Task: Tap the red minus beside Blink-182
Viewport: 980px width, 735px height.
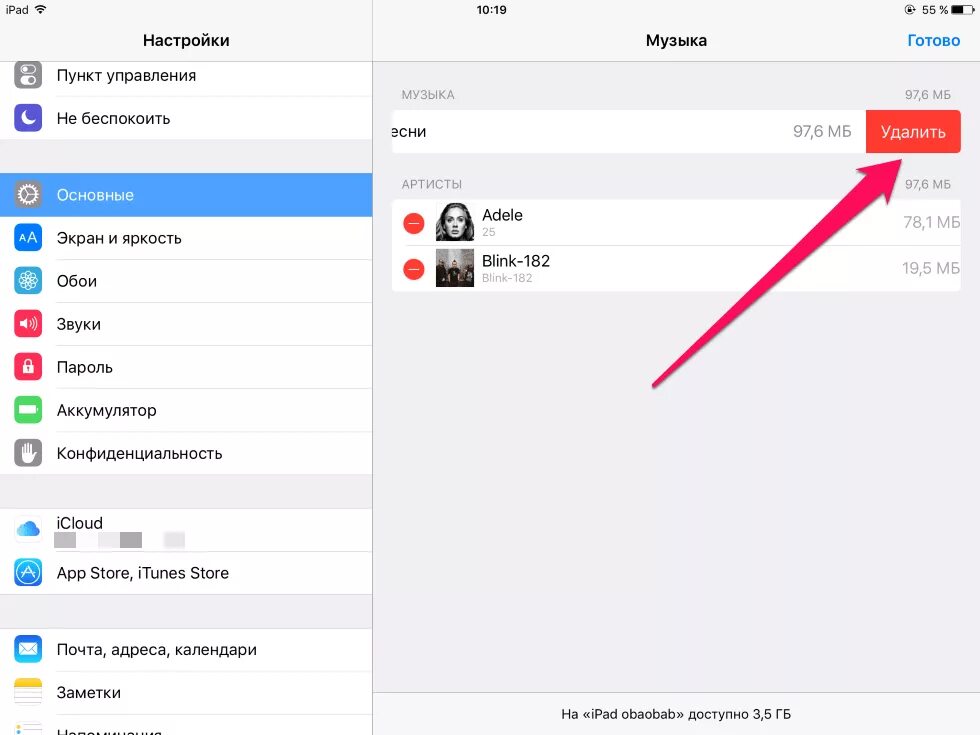Action: 414,269
